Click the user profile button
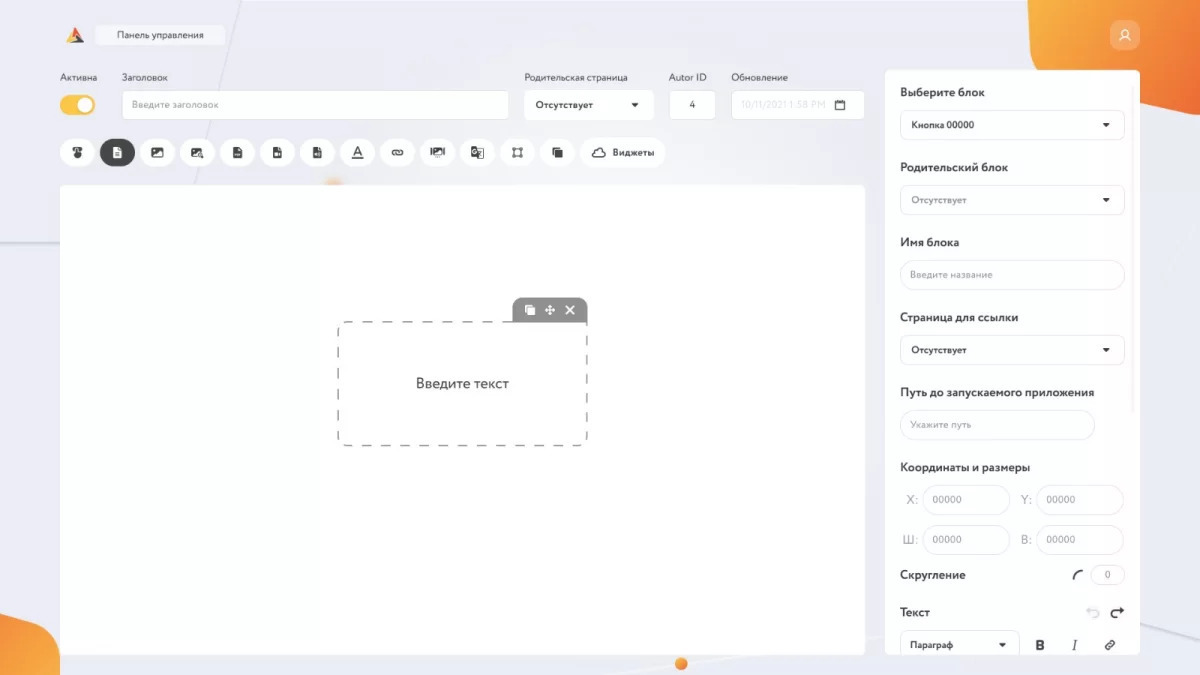Image resolution: width=1200 pixels, height=675 pixels. [x=1125, y=35]
